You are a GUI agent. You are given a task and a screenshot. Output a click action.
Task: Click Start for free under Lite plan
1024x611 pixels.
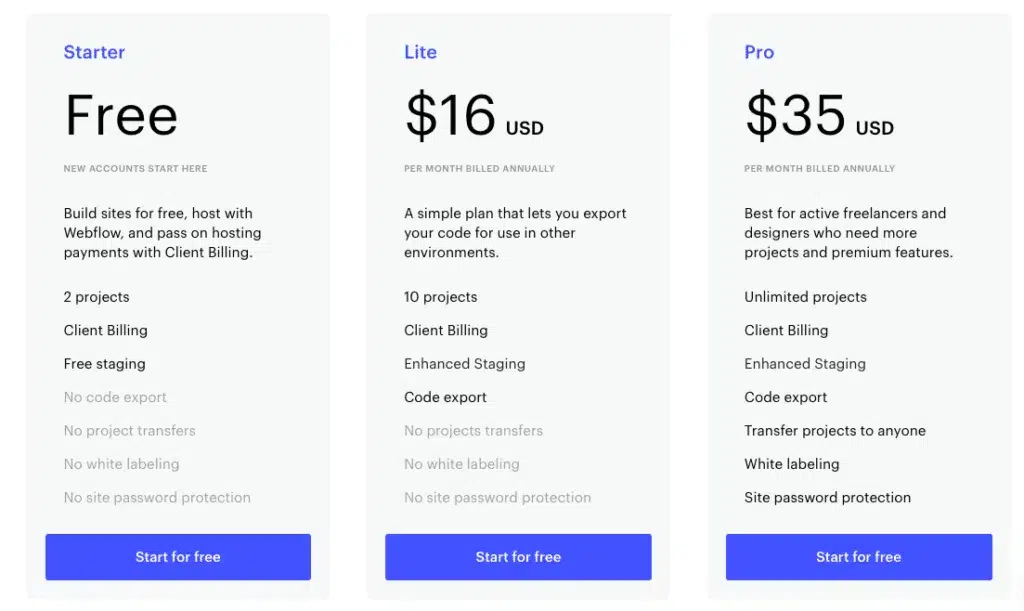tap(518, 557)
